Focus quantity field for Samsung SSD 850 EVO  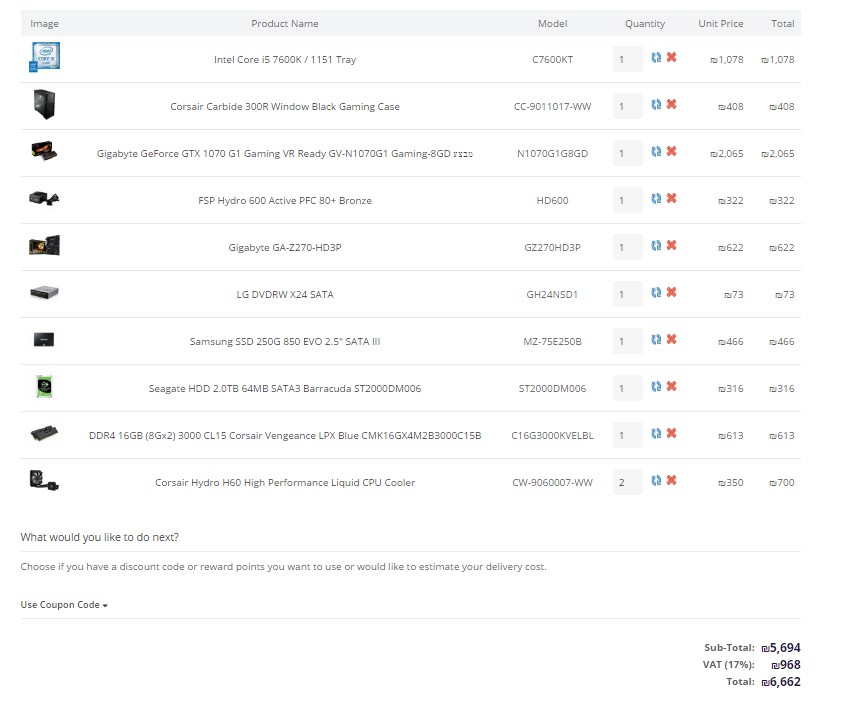[x=628, y=341]
